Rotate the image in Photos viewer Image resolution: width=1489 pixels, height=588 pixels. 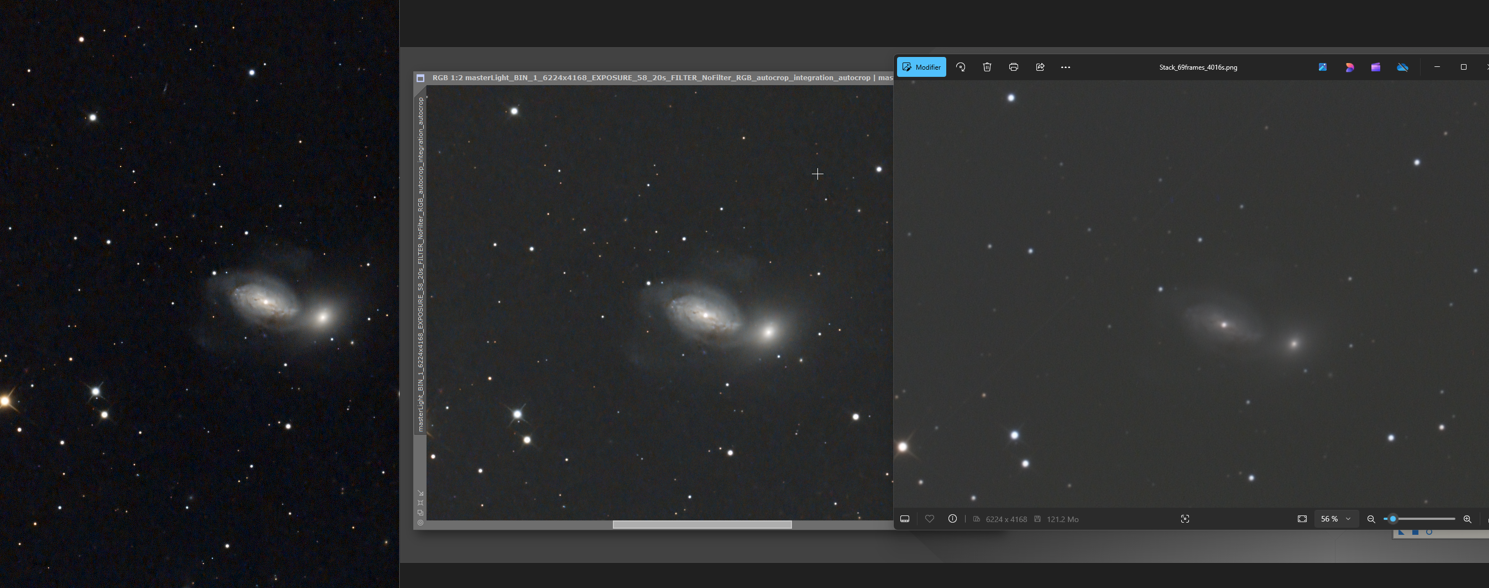click(961, 67)
